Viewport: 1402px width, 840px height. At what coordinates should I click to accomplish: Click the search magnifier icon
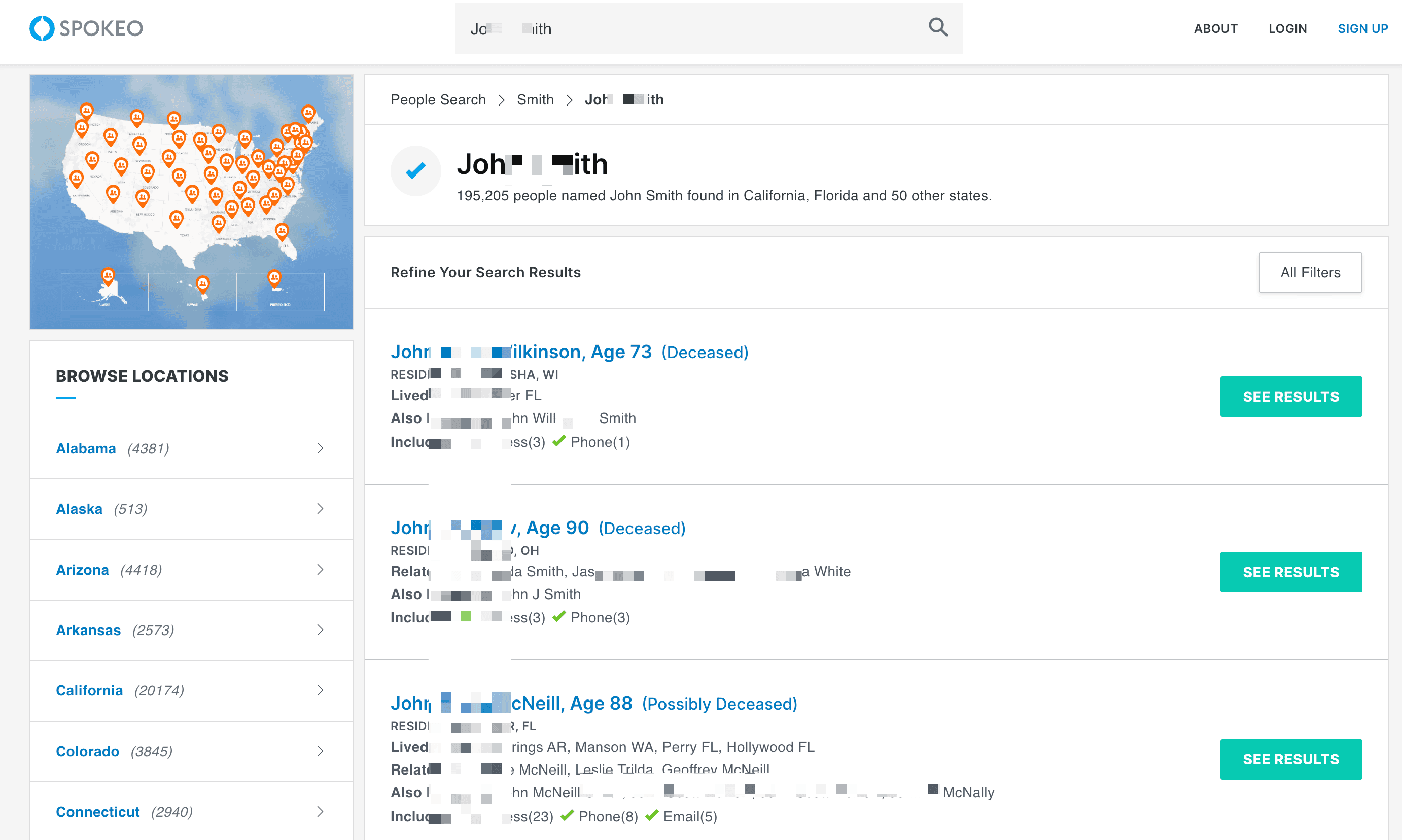pos(937,27)
